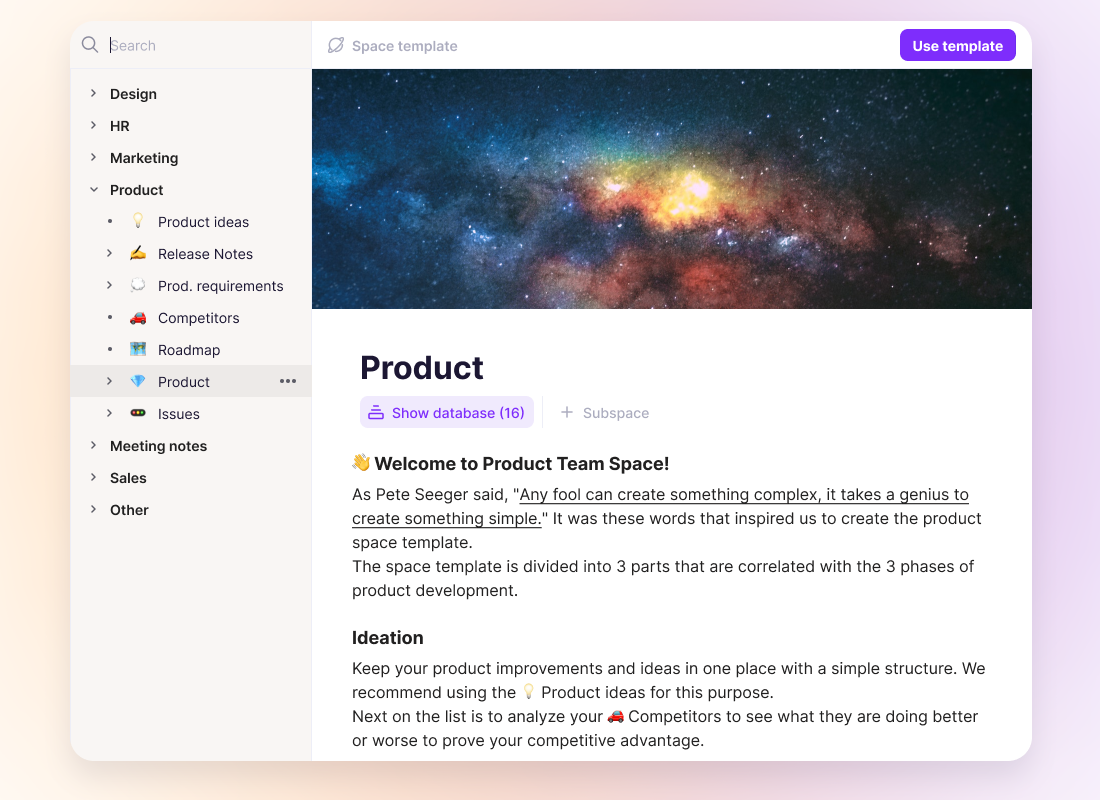Expand the Release Notes subtree
Image resolution: width=1100 pixels, height=800 pixels.
click(110, 254)
